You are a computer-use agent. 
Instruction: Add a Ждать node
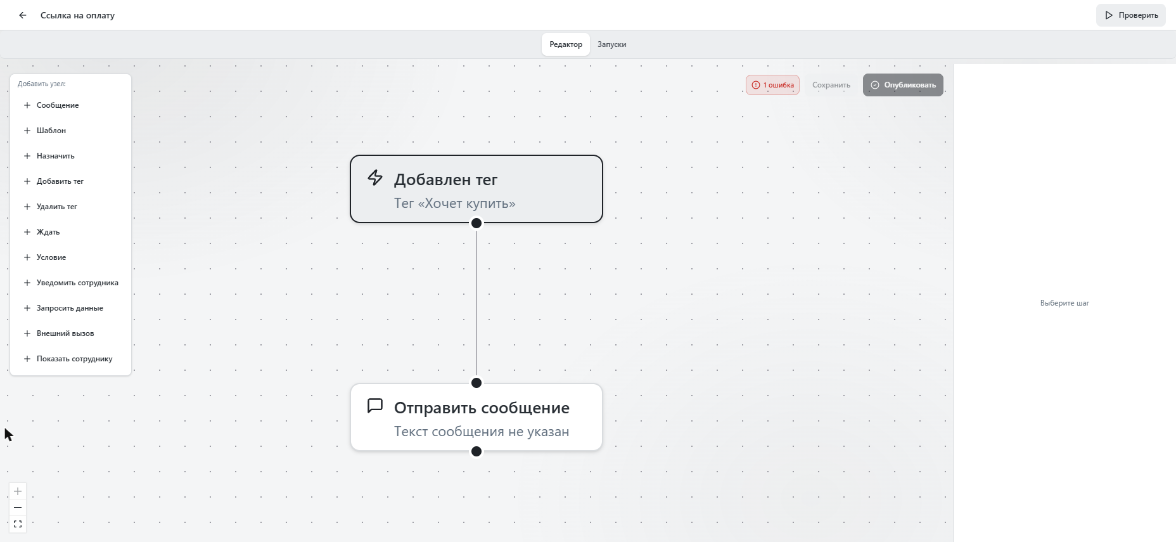coord(70,232)
